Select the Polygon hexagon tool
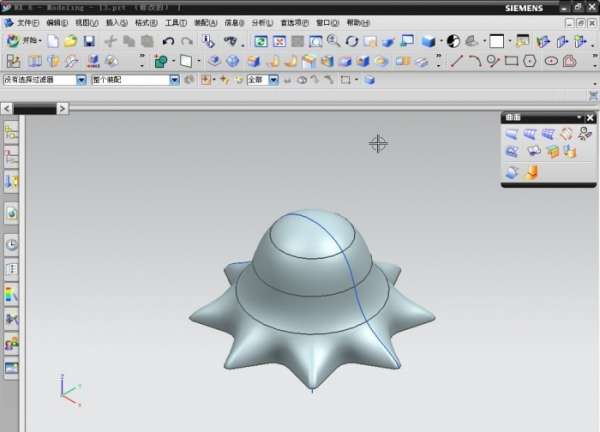This screenshot has height=432, width=600. point(530,61)
